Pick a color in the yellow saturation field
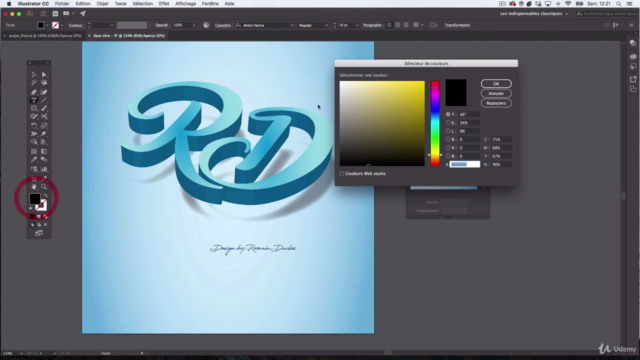 [382, 123]
